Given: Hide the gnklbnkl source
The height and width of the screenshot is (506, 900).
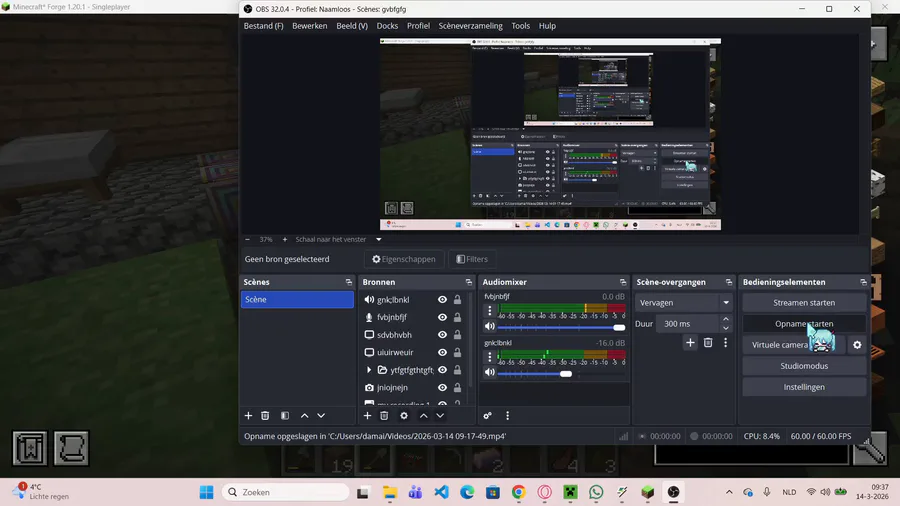Looking at the screenshot, I should coord(442,299).
